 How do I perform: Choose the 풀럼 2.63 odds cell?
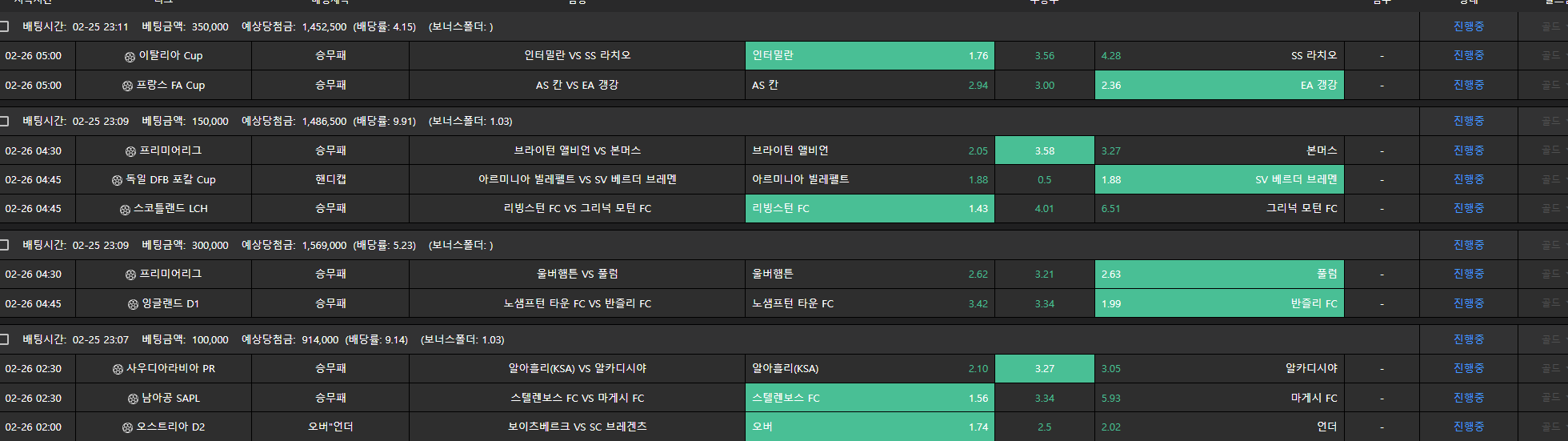point(1218,274)
